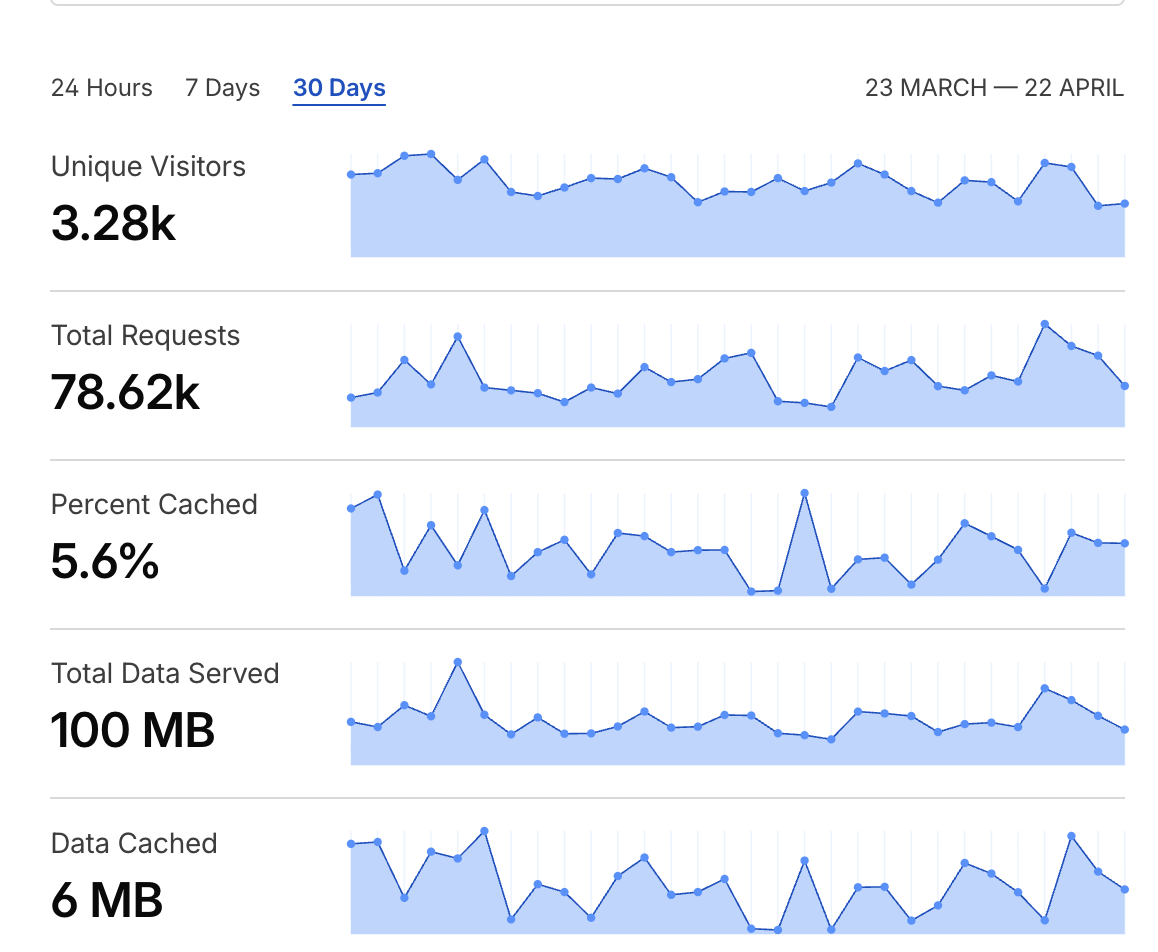Click the last data point of Data Cached chart
Image resolution: width=1158 pixels, height=952 pixels.
click(x=1125, y=889)
